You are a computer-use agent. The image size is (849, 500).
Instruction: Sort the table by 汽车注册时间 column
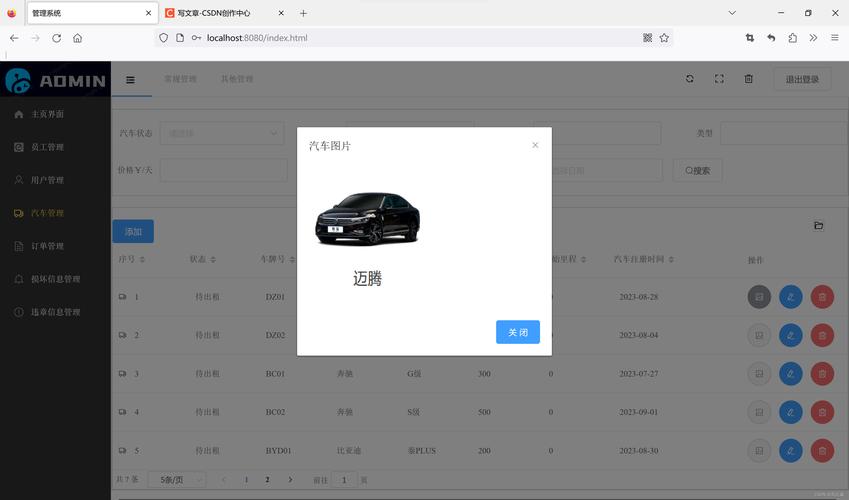click(x=671, y=259)
